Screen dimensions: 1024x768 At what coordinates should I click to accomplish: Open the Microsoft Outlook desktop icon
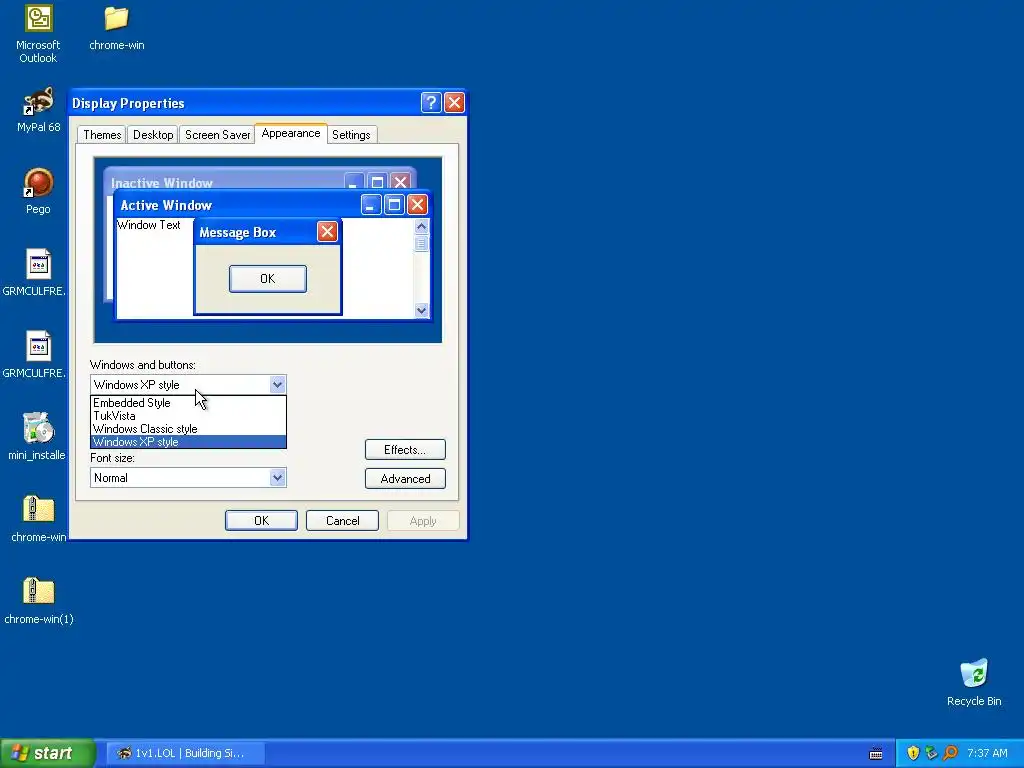[x=38, y=34]
